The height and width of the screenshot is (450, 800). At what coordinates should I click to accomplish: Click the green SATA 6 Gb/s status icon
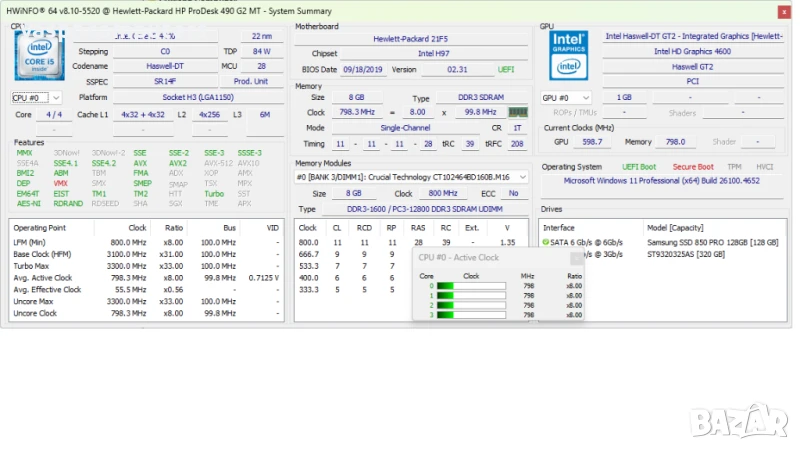546,242
